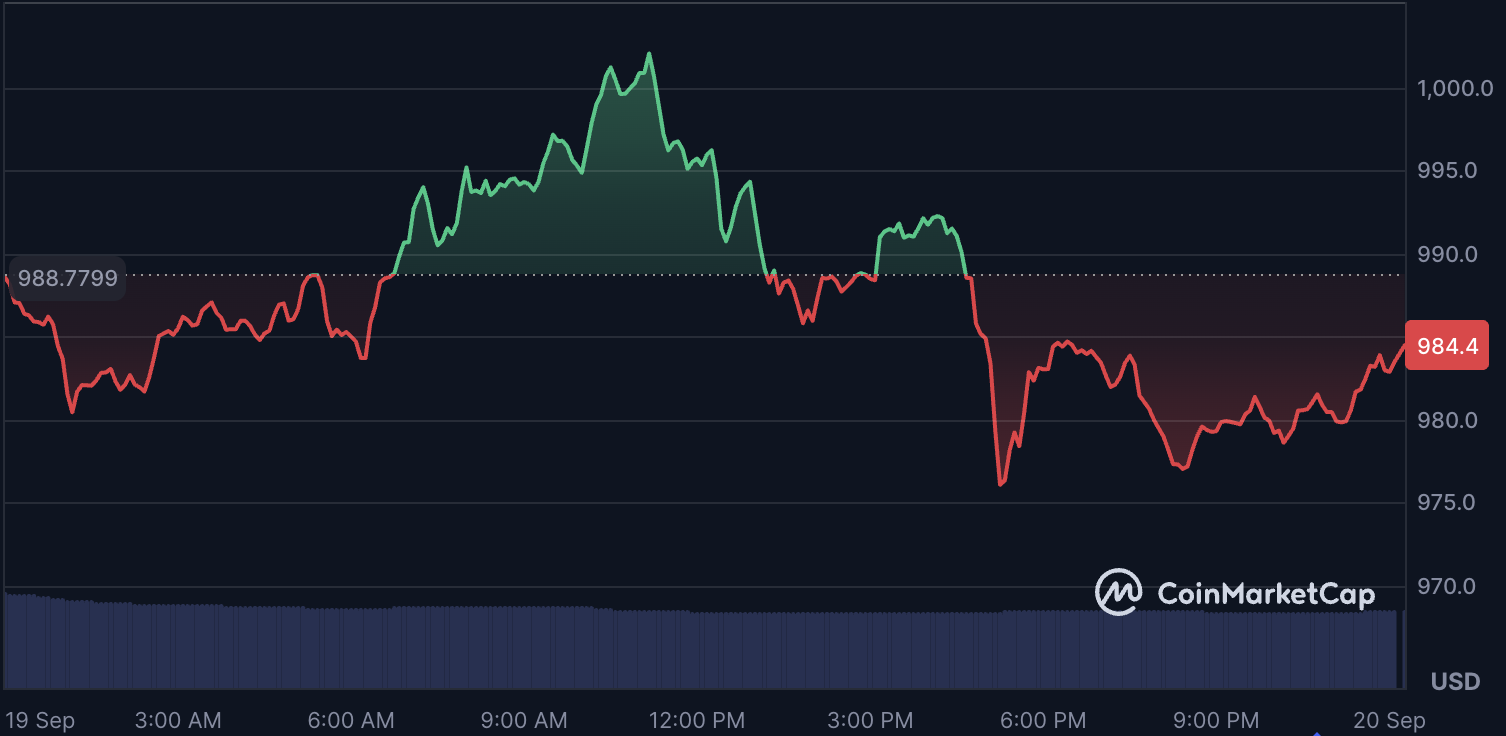The height and width of the screenshot is (736, 1506).
Task: Select the 3:00 PM time marker
Action: click(870, 720)
